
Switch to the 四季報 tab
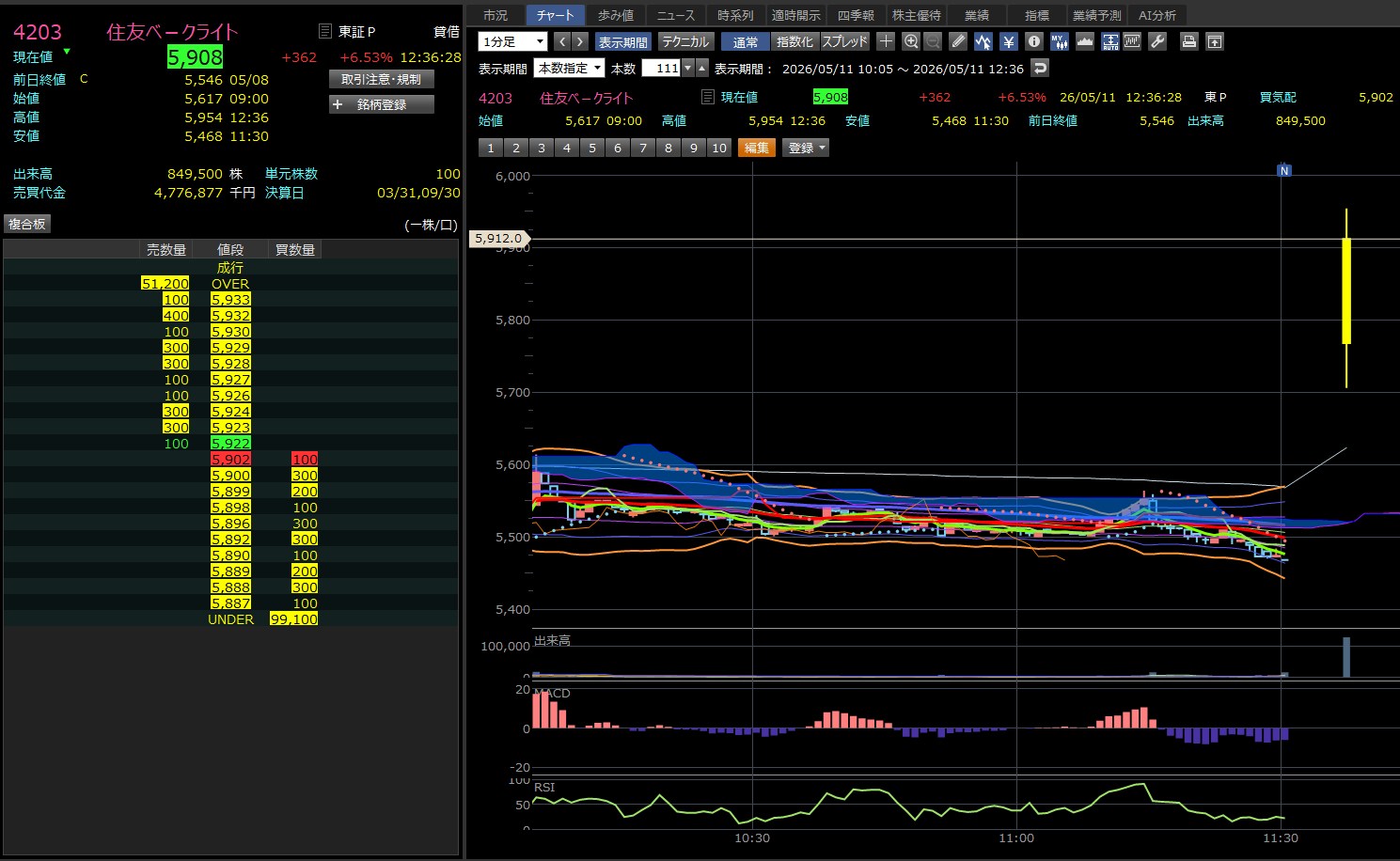856,15
